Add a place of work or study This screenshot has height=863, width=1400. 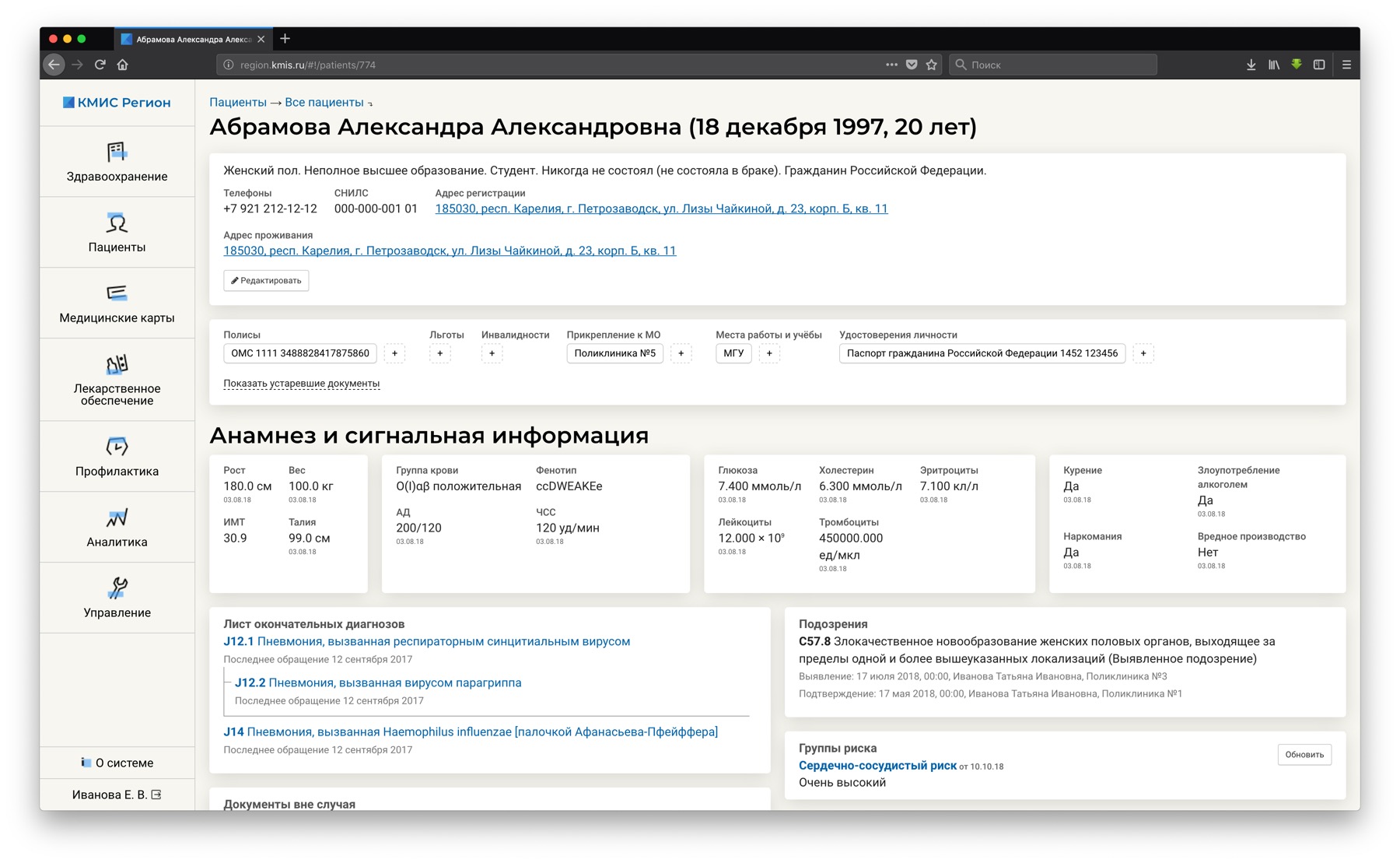pyautogui.click(x=769, y=353)
